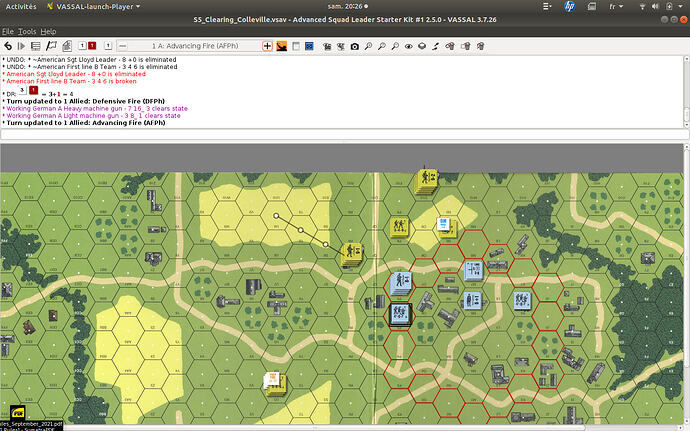Click the chat log vertical scrollbar
Image resolution: width=690 pixels, height=431 pixels.
pyautogui.click(x=686, y=92)
